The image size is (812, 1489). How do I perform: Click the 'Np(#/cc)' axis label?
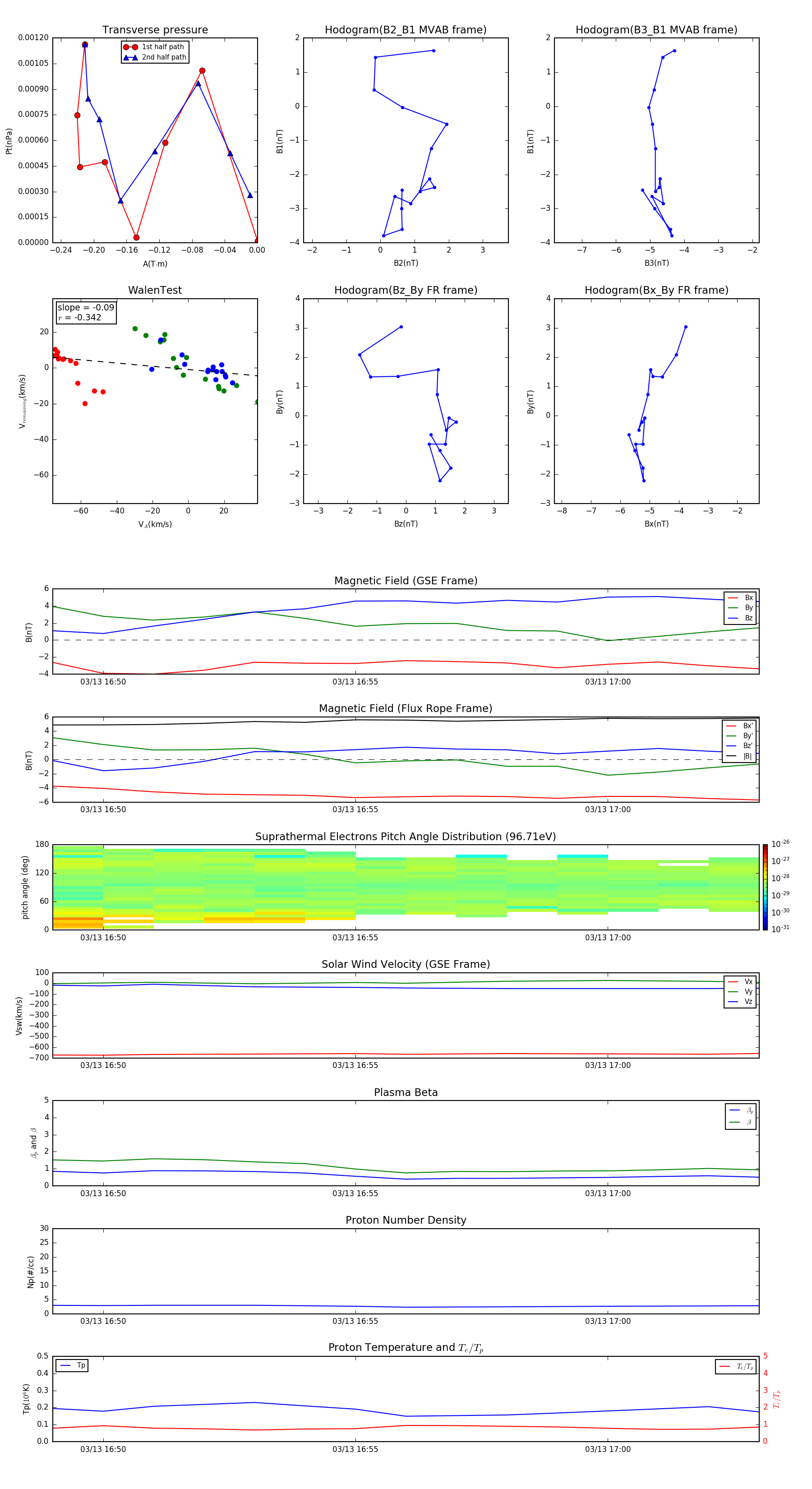coord(31,1272)
